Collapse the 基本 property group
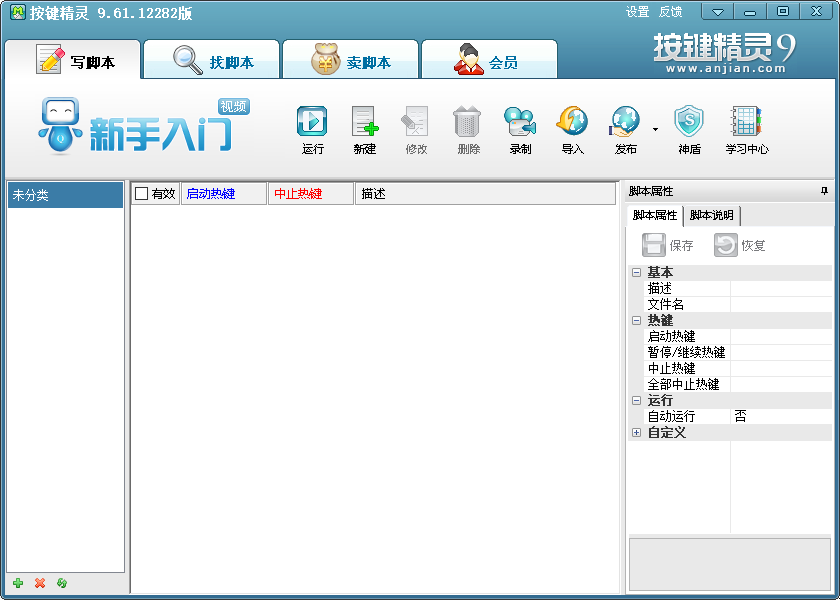The width and height of the screenshot is (840, 600). tap(636, 272)
